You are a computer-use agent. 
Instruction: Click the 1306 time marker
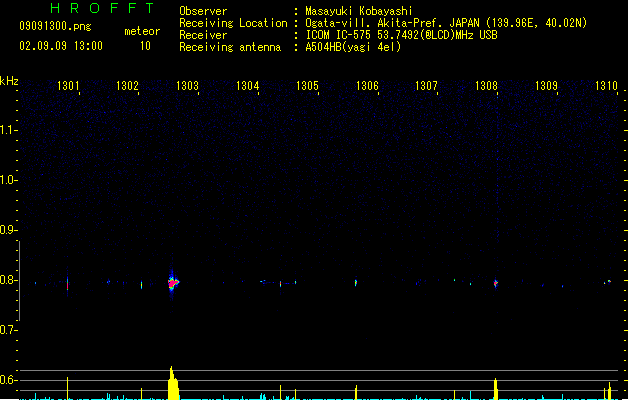[367, 86]
